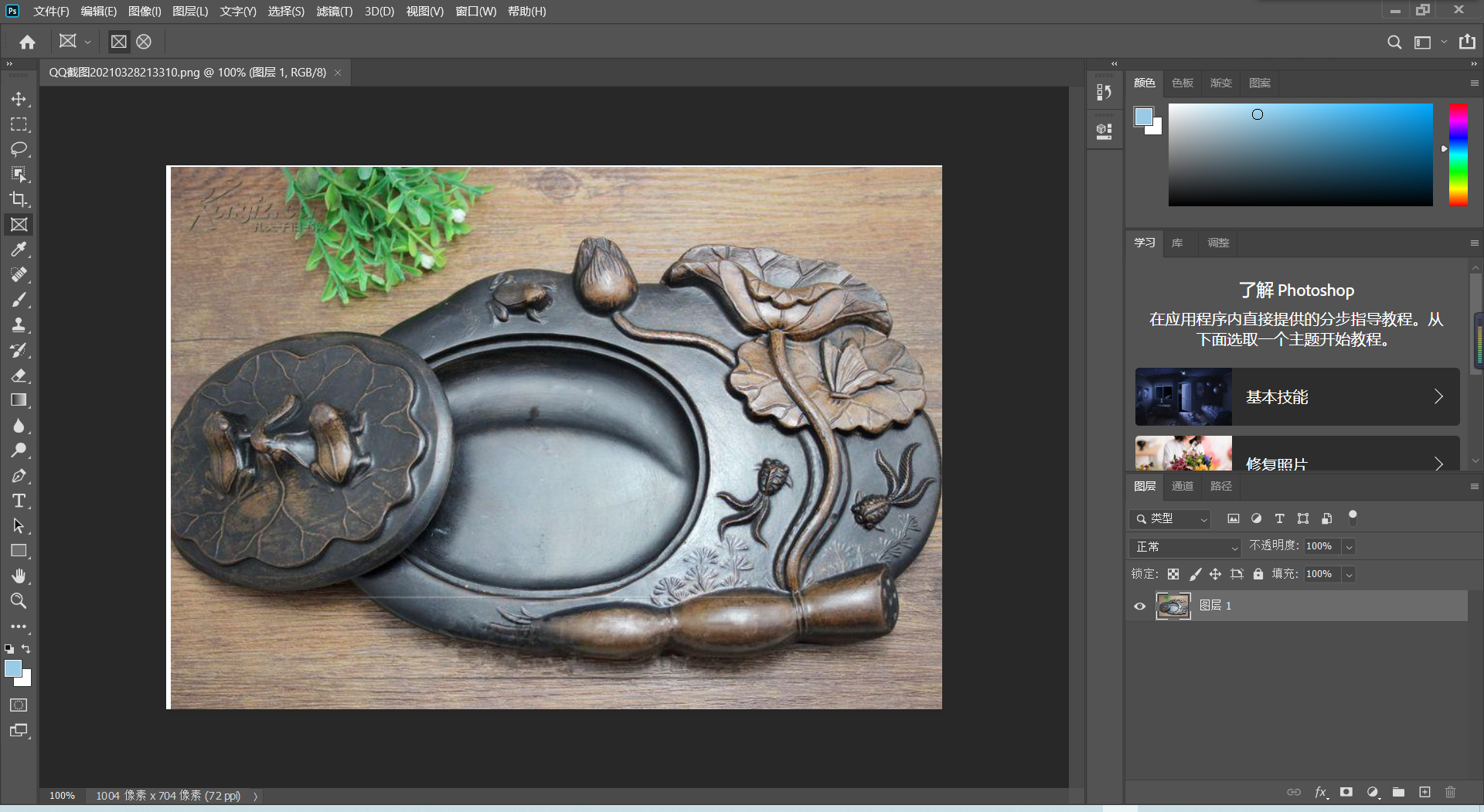
Task: Select the Blur tool
Action: click(19, 426)
